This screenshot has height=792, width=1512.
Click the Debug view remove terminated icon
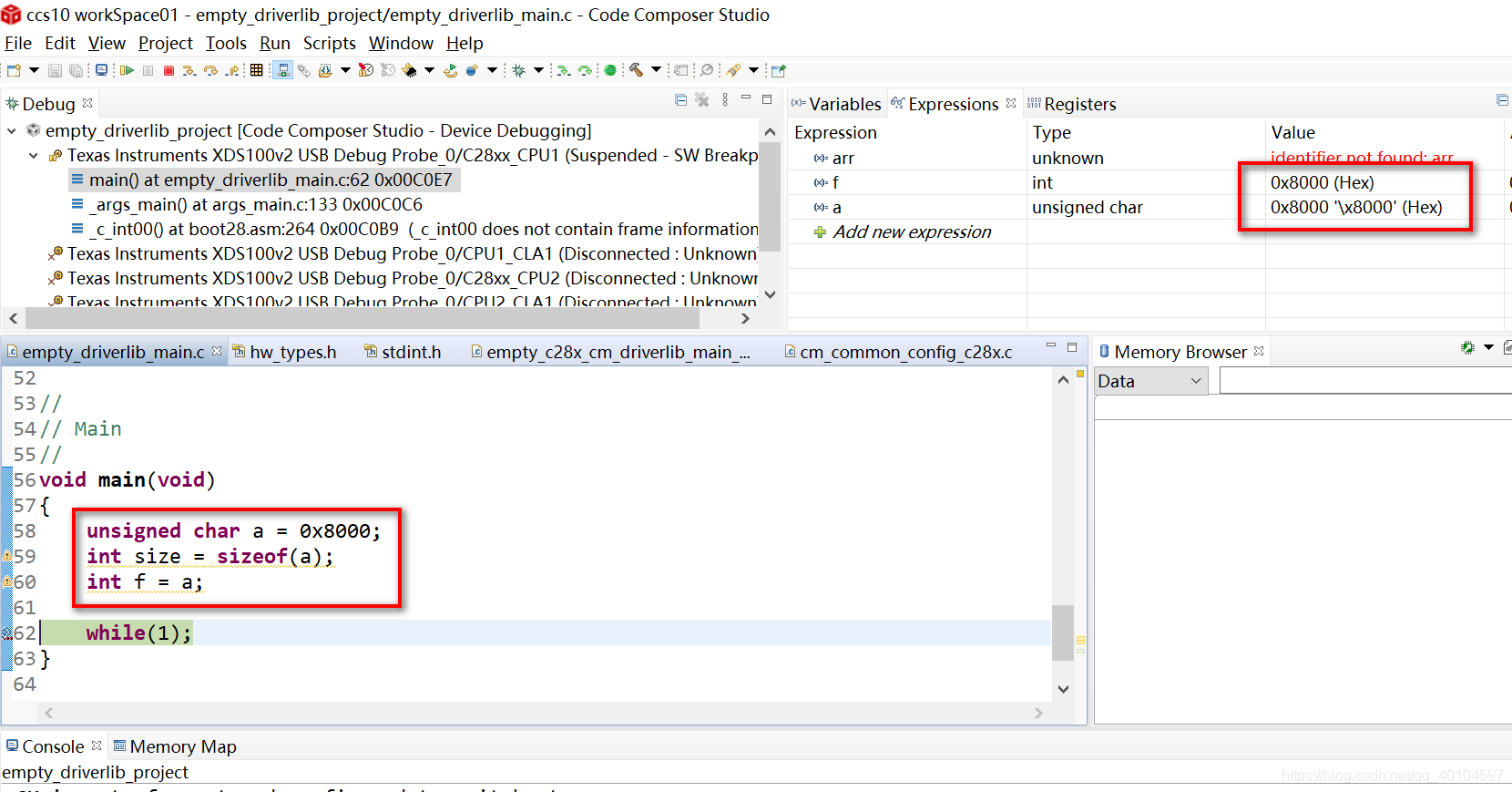point(701,100)
